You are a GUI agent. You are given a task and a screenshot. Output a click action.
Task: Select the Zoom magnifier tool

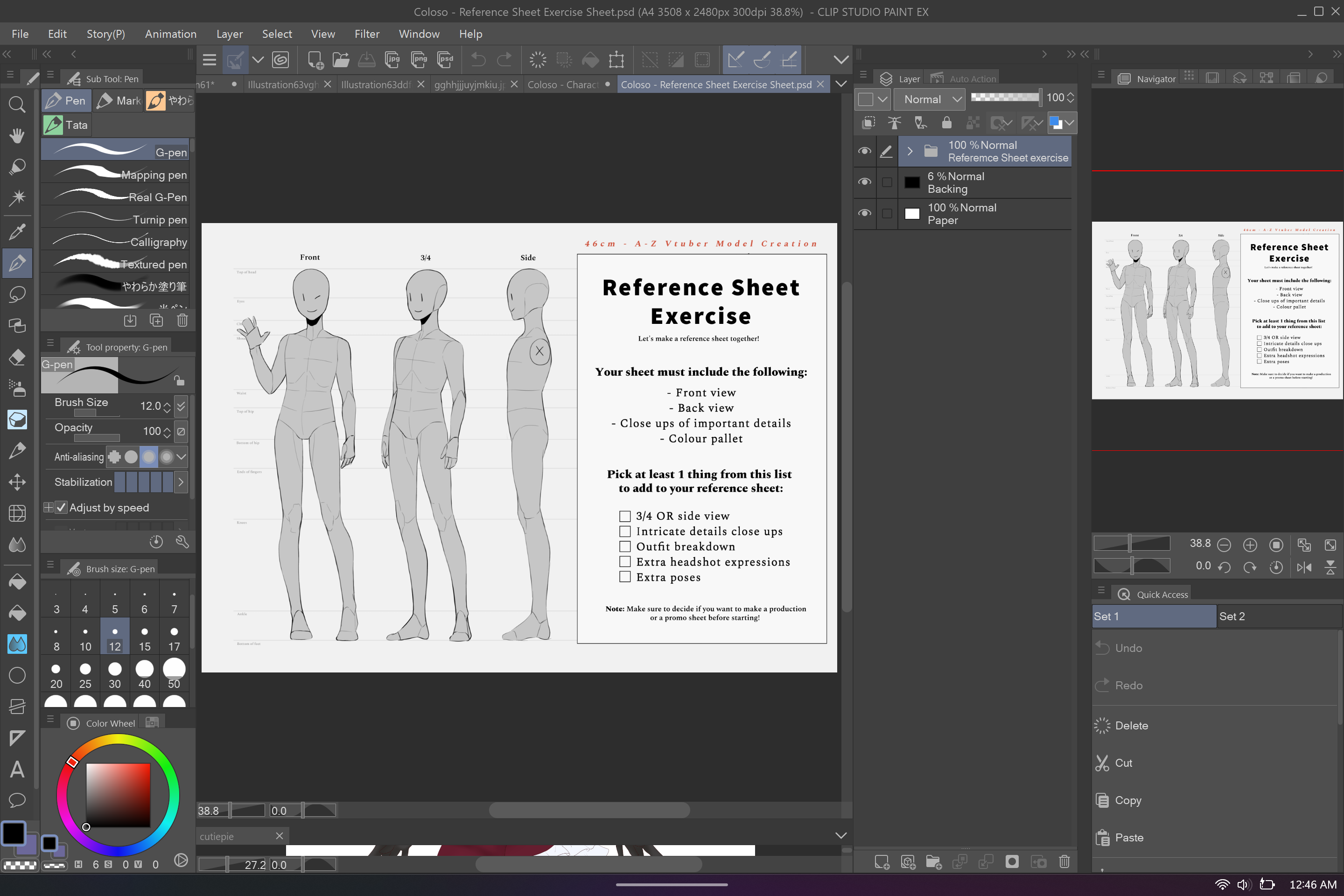[17, 105]
